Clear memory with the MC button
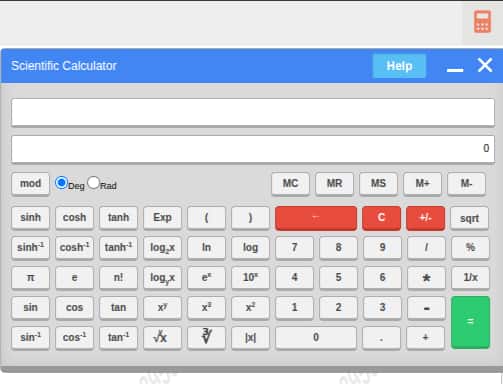 tap(290, 184)
